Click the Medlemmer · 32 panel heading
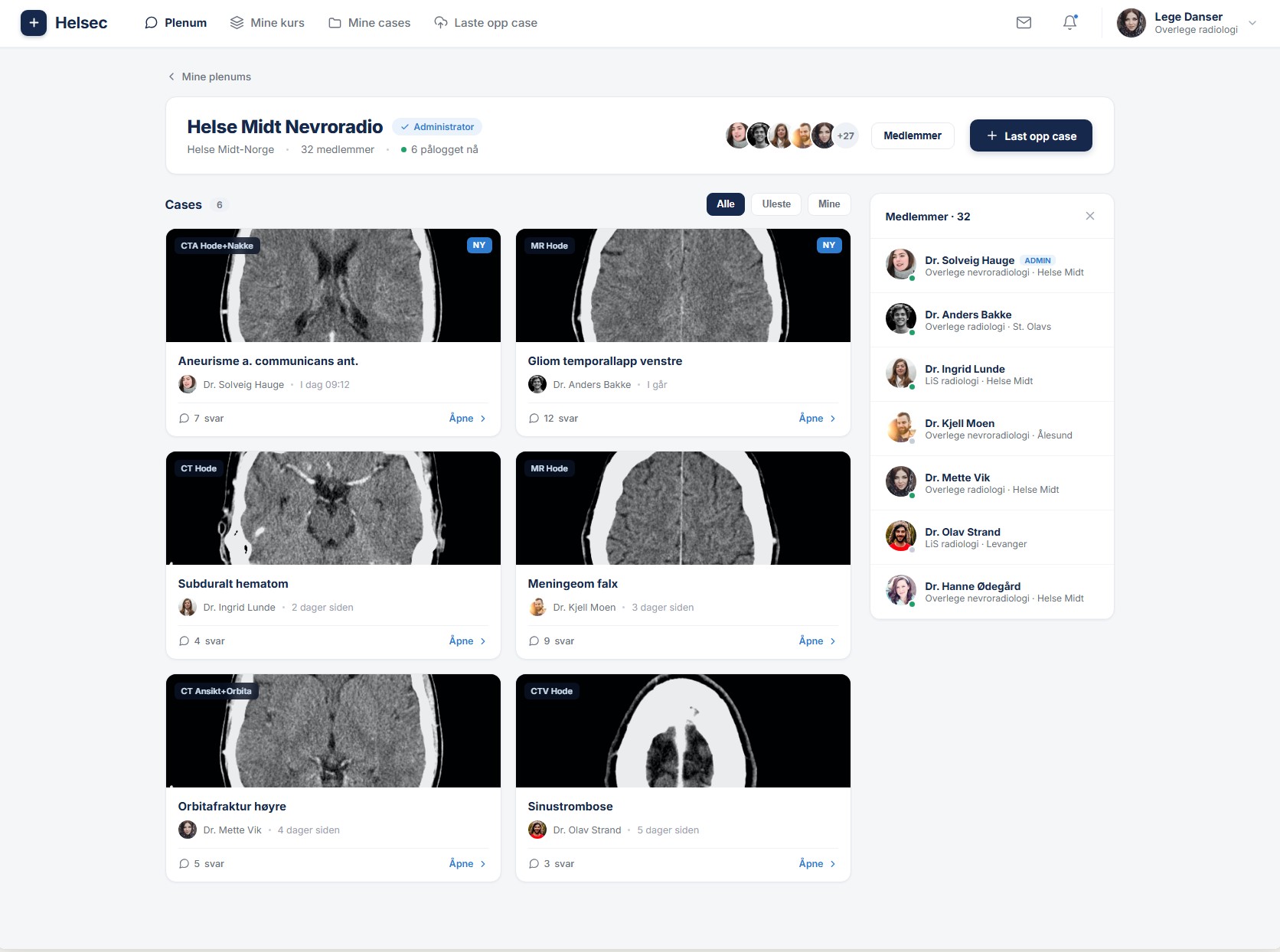 point(928,217)
